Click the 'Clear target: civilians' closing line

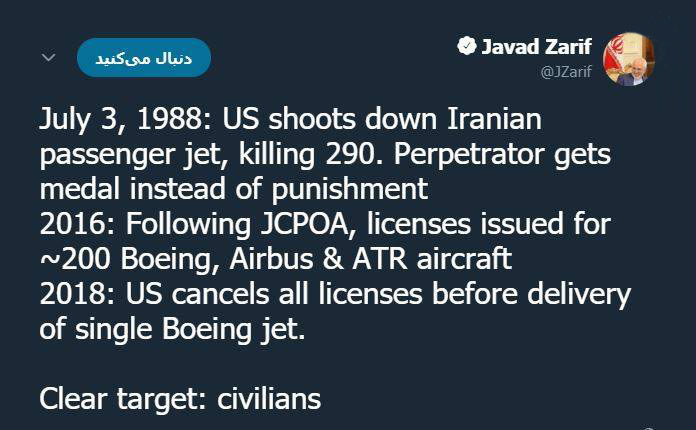click(x=180, y=398)
